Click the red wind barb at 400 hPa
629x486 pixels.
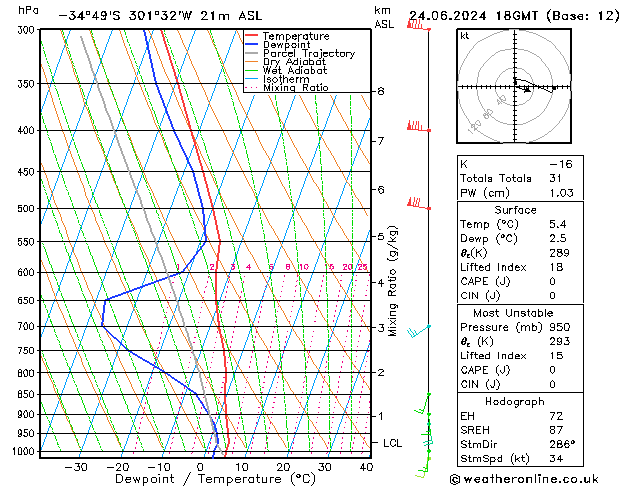click(x=418, y=126)
